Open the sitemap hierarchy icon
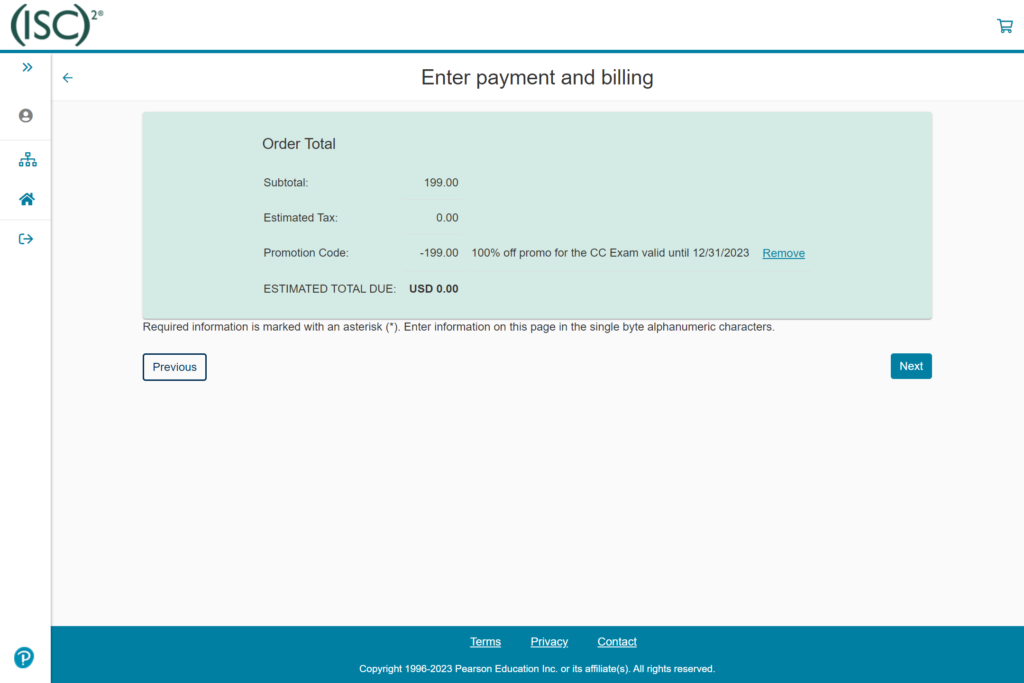This screenshot has width=1024, height=683. pyautogui.click(x=27, y=159)
